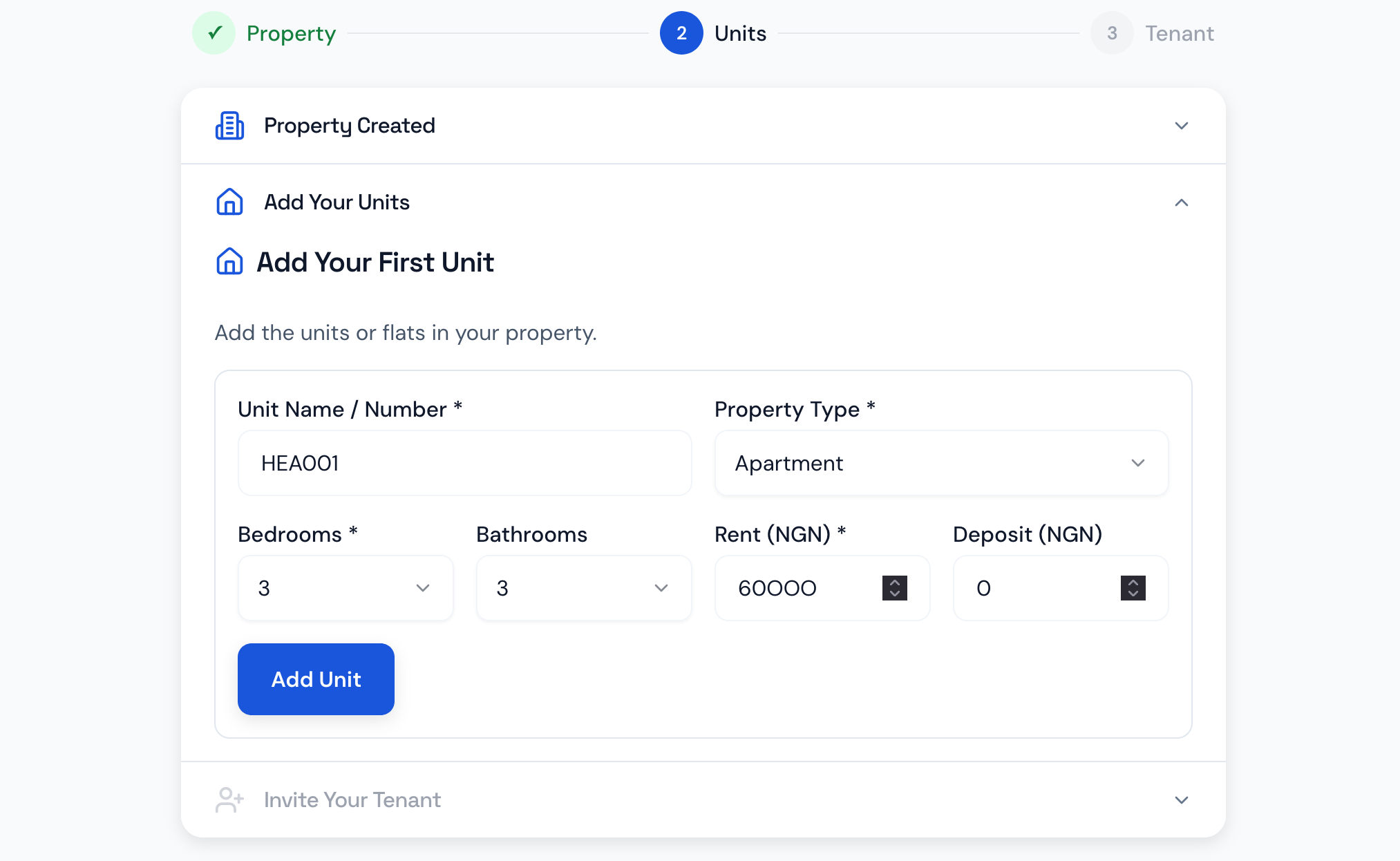Click the text Add the units or flats
This screenshot has width=1400, height=861.
[x=406, y=333]
